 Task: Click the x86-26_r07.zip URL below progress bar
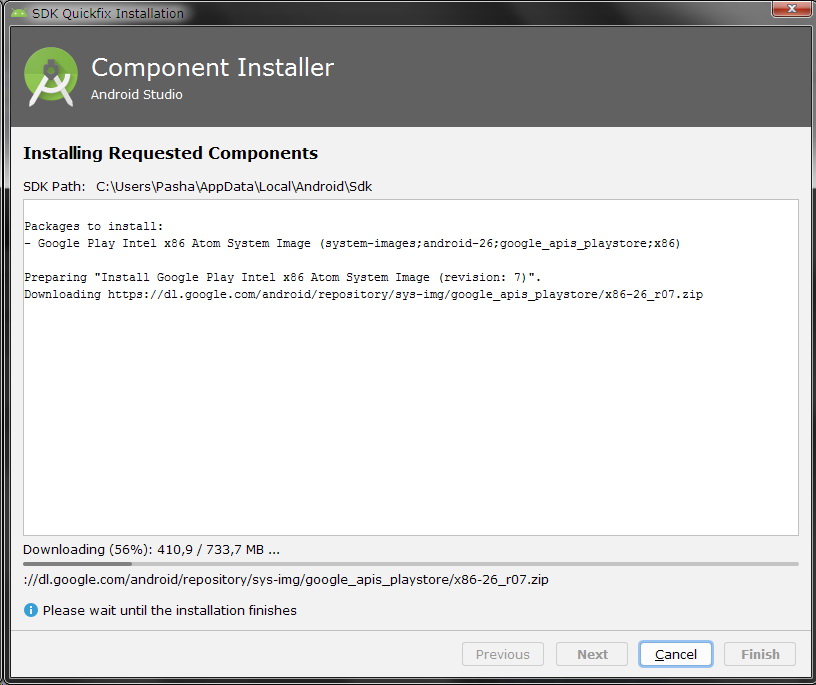pos(286,579)
